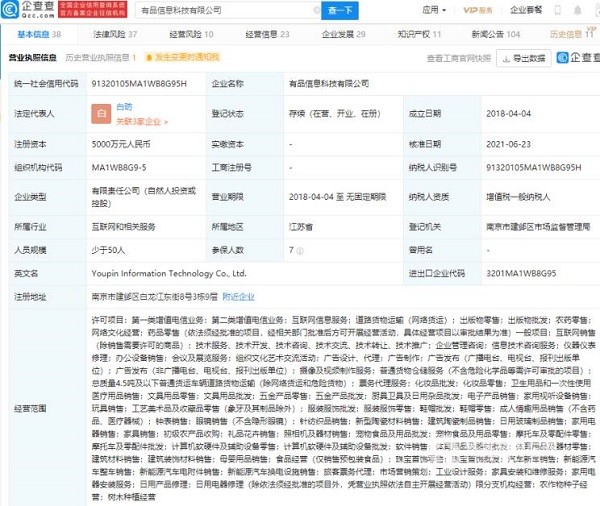The image size is (600, 506).
Task: Switch to the 法律风险 37 tab
Action: tap(115, 34)
